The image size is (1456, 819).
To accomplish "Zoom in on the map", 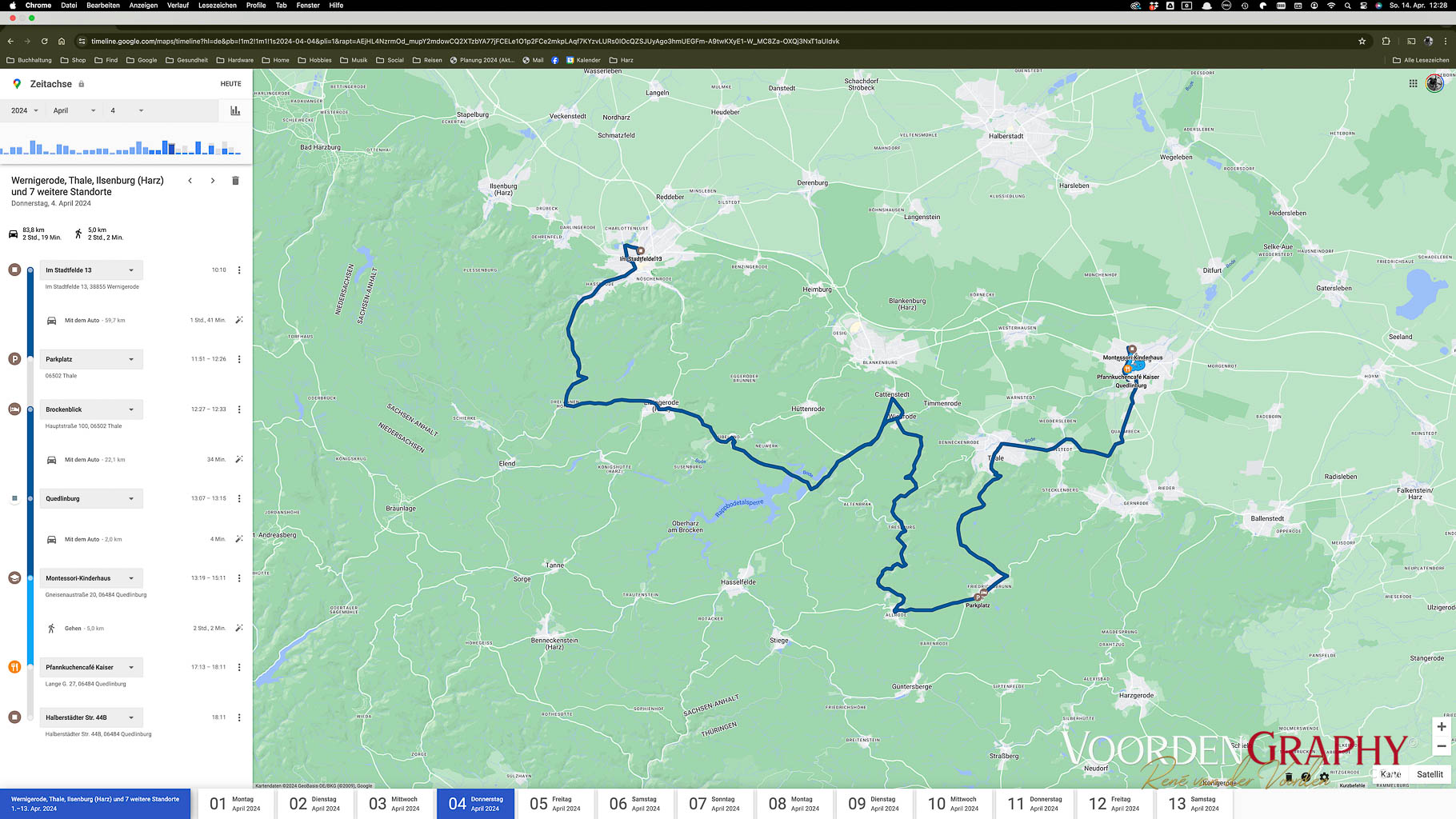I will click(x=1442, y=727).
